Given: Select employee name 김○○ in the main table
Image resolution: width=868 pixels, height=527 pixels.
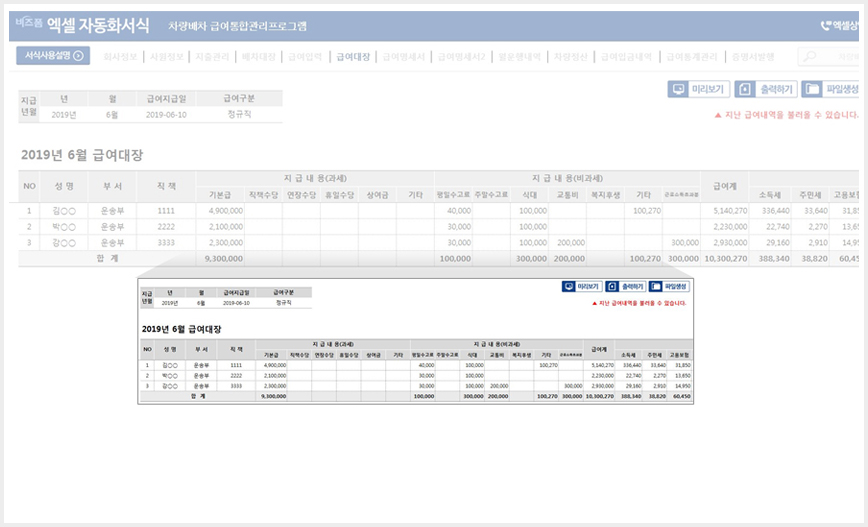Looking at the screenshot, I should 64,211.
